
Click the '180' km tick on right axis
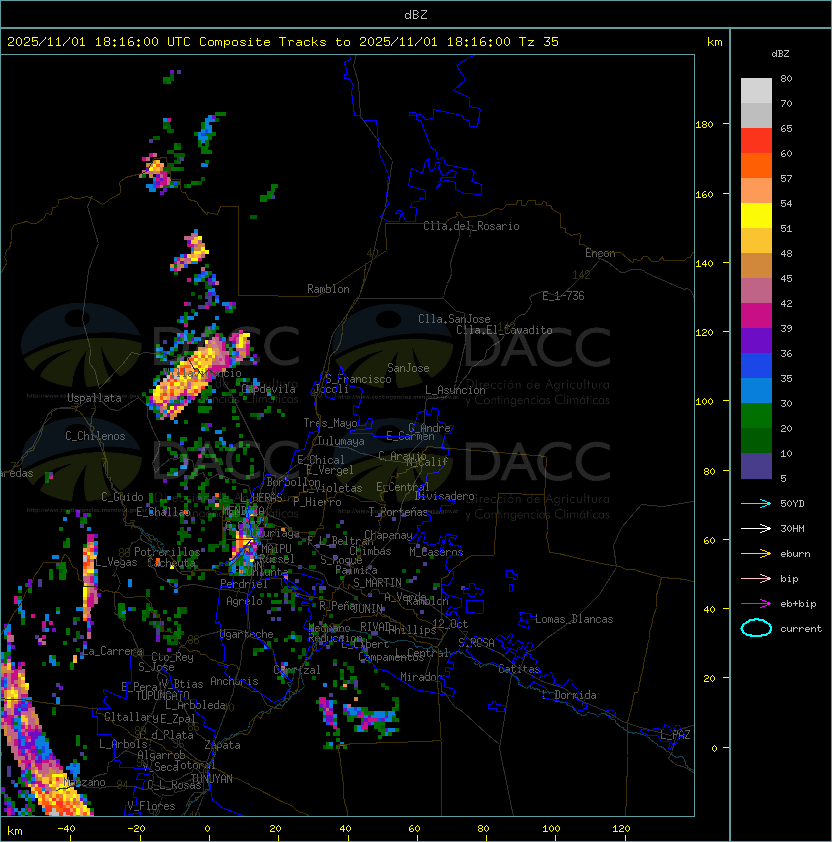point(704,125)
